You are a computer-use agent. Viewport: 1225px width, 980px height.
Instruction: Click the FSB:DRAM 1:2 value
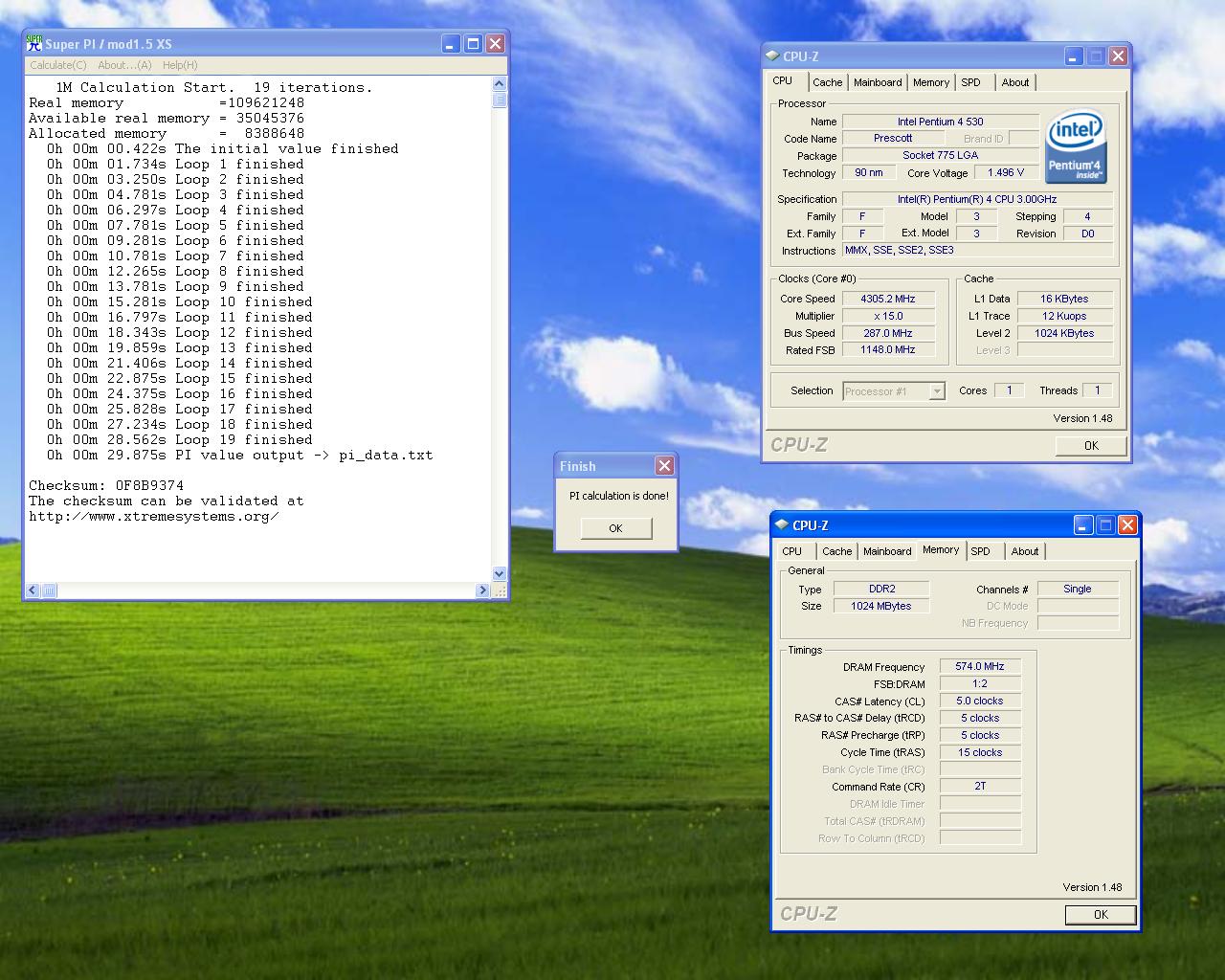pos(980,683)
